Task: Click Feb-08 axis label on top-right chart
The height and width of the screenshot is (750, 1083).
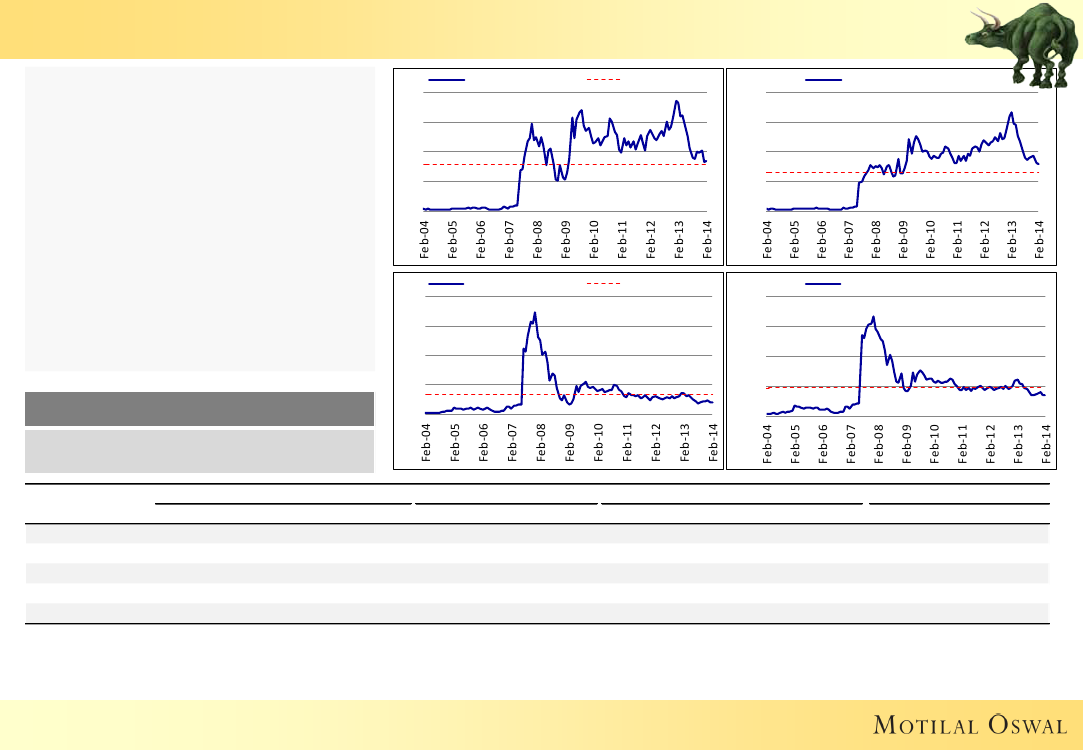Action: [x=876, y=240]
